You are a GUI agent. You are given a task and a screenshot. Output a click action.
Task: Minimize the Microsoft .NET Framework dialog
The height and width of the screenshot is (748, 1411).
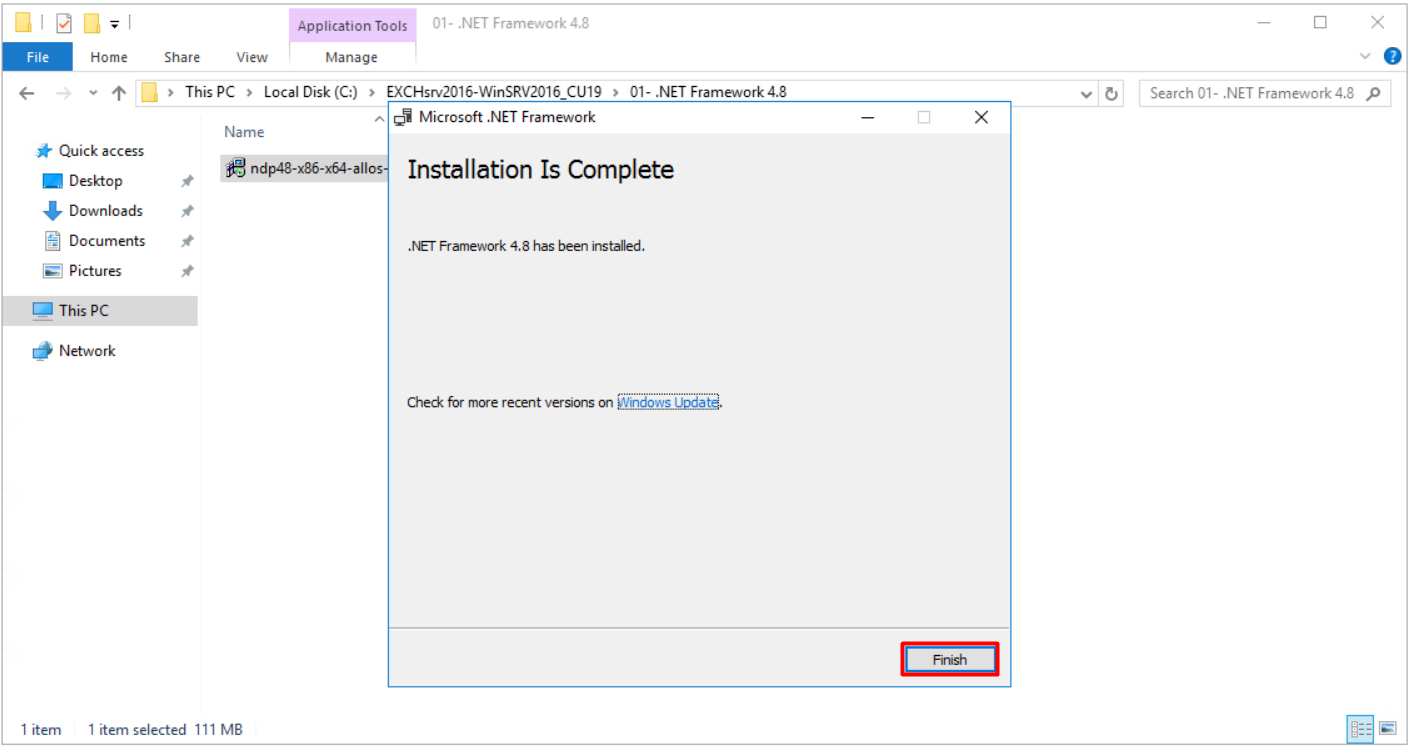point(867,117)
